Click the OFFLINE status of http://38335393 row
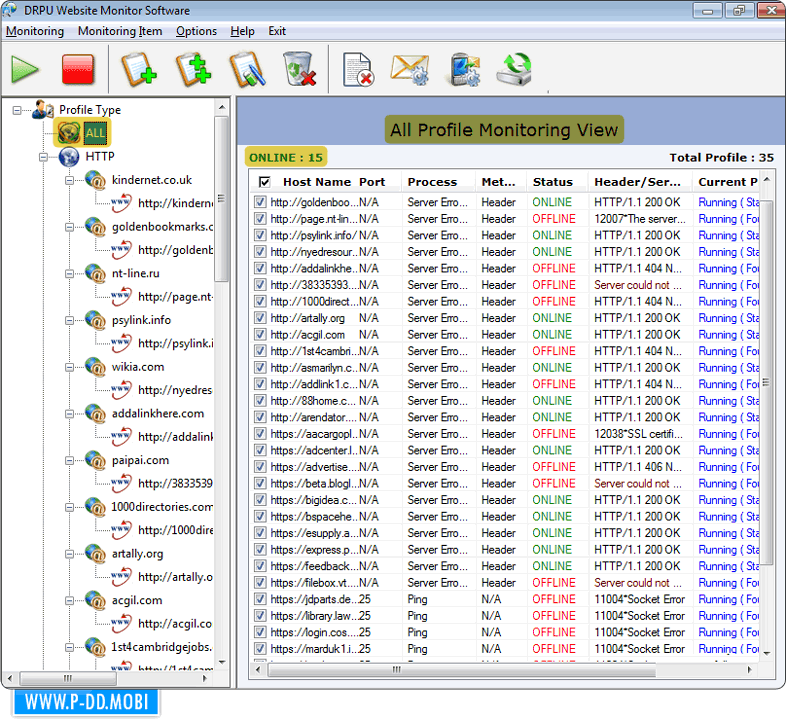The image size is (786, 720). (554, 285)
